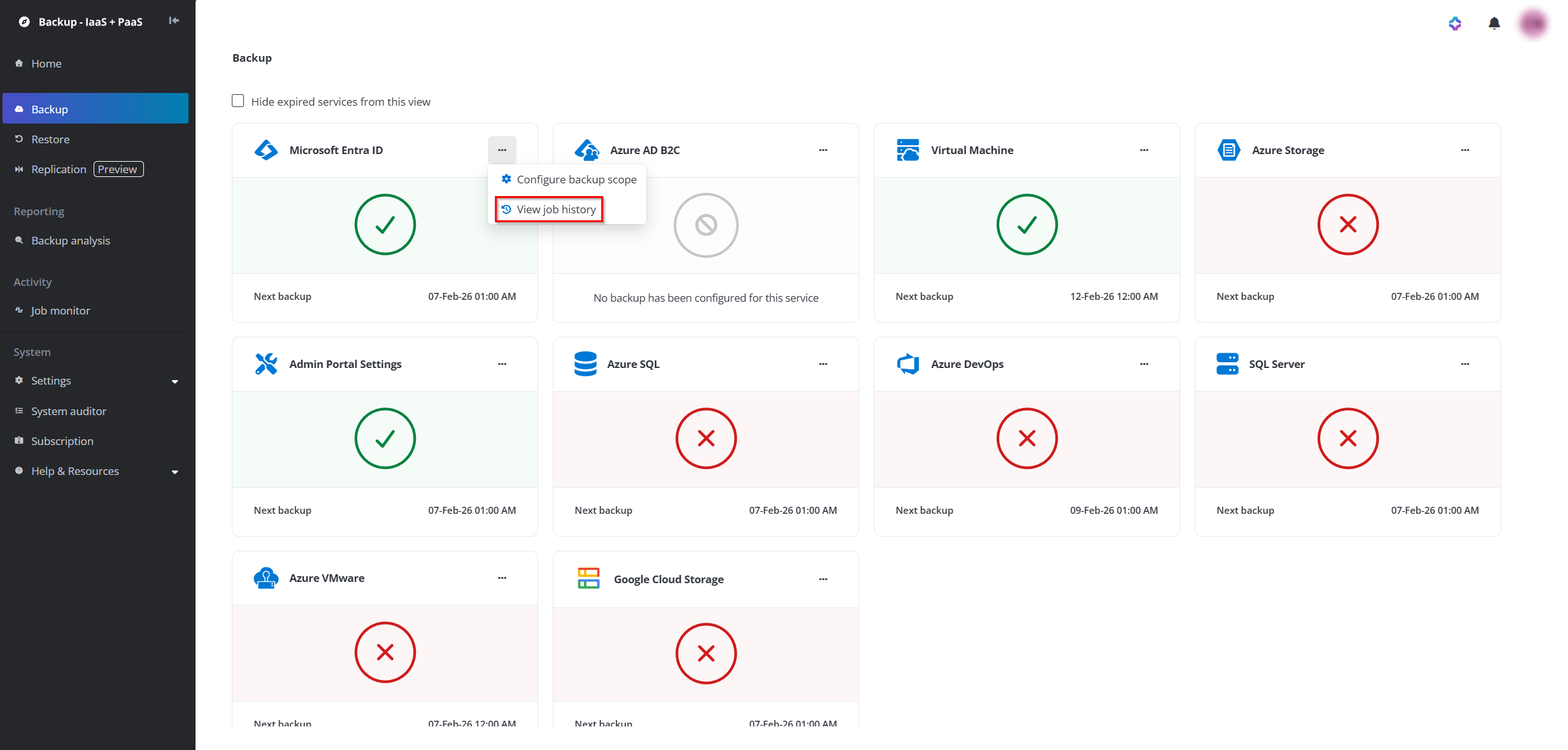Image resolution: width=1568 pixels, height=750 pixels.
Task: Click the Admin Portal Settings tools icon
Action: tap(266, 364)
